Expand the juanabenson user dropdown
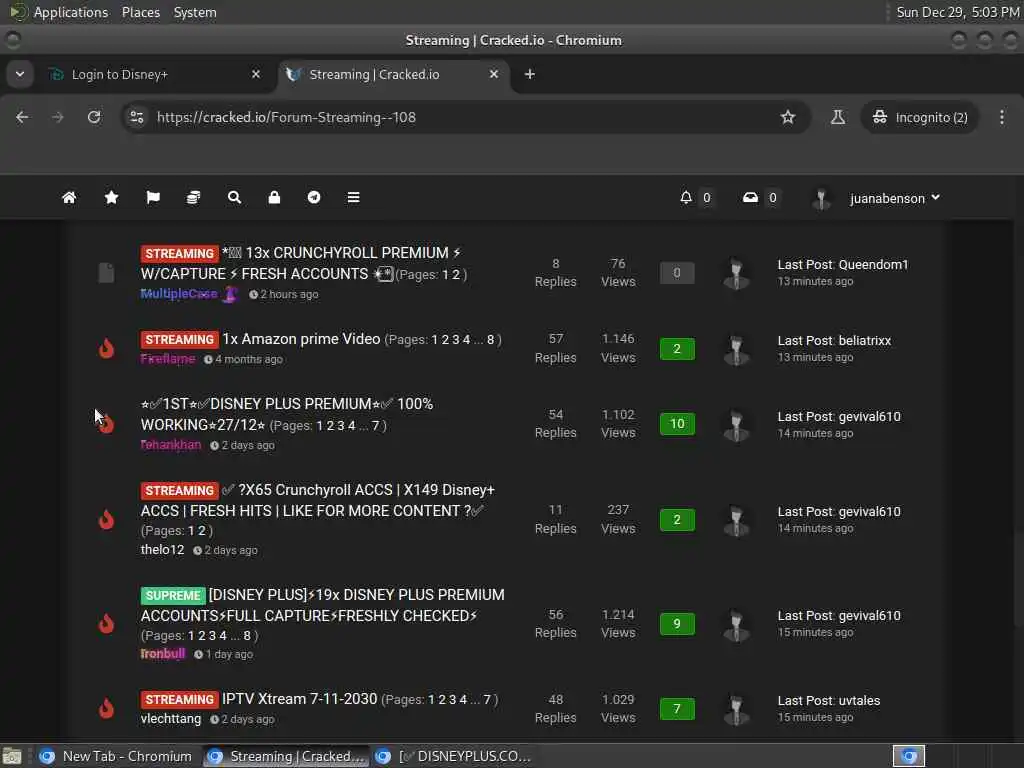The width and height of the screenshot is (1024, 768). click(895, 198)
